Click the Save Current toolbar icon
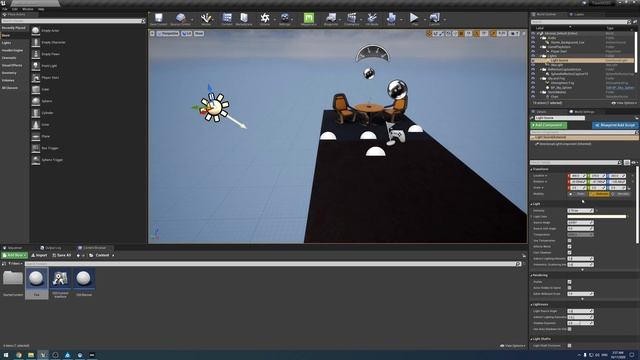This screenshot has width=640, height=360. click(x=158, y=18)
